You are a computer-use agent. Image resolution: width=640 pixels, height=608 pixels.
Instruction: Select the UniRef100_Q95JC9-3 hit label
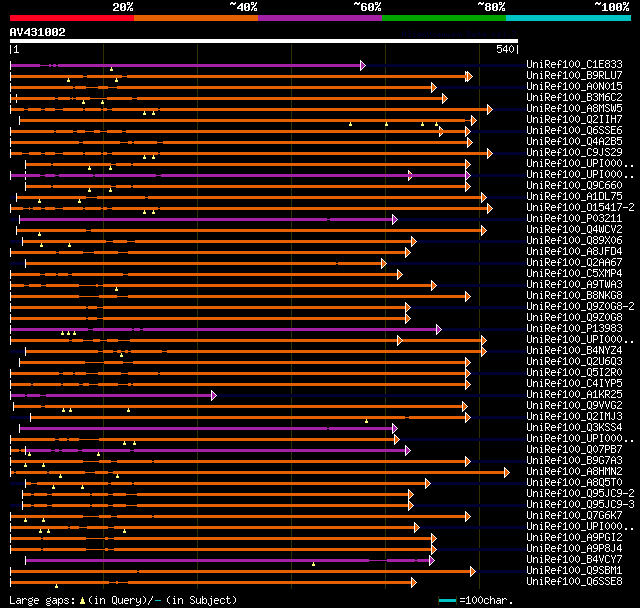point(580,505)
